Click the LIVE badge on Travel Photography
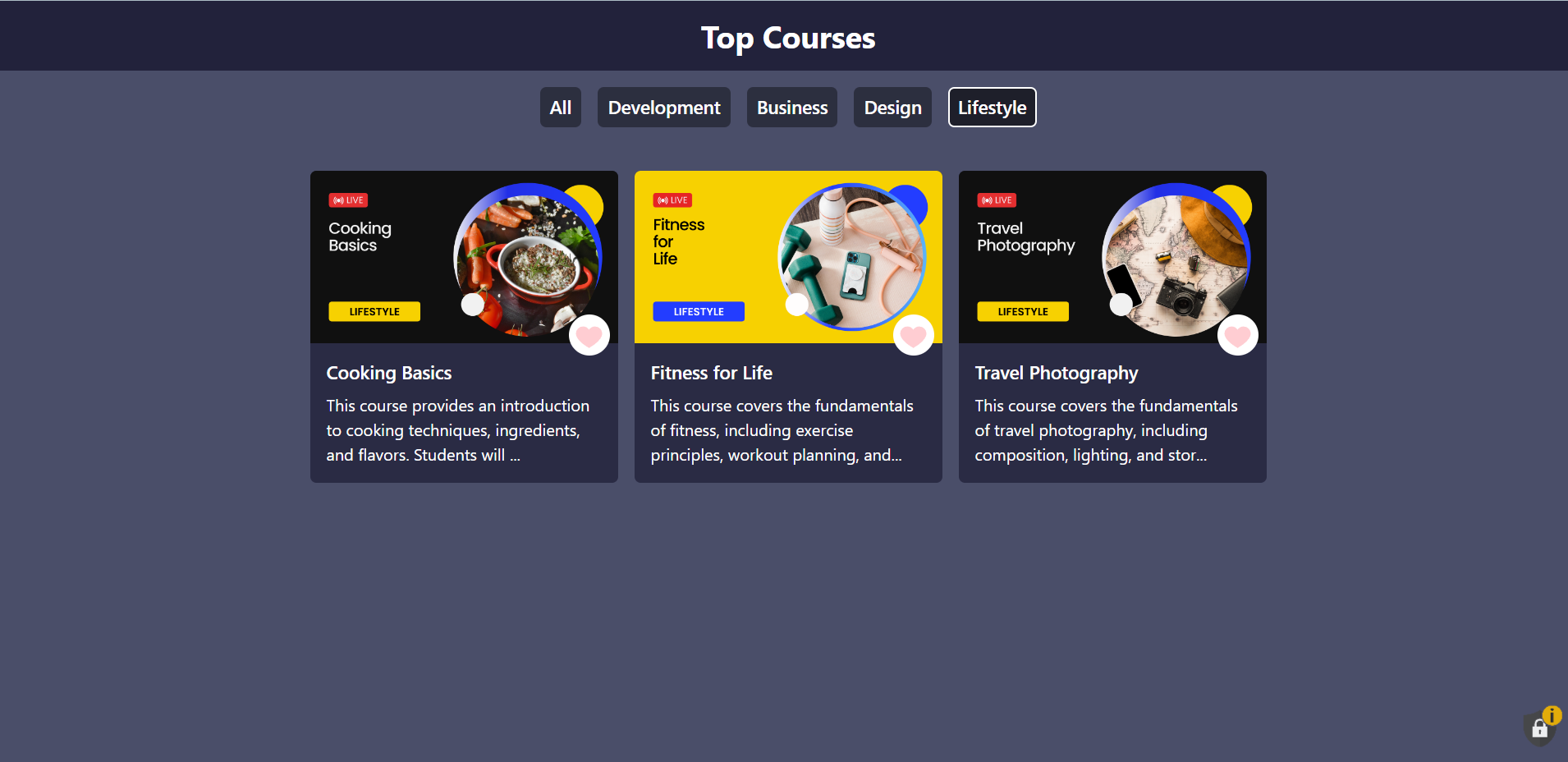Viewport: 1568px width, 762px height. (x=997, y=200)
